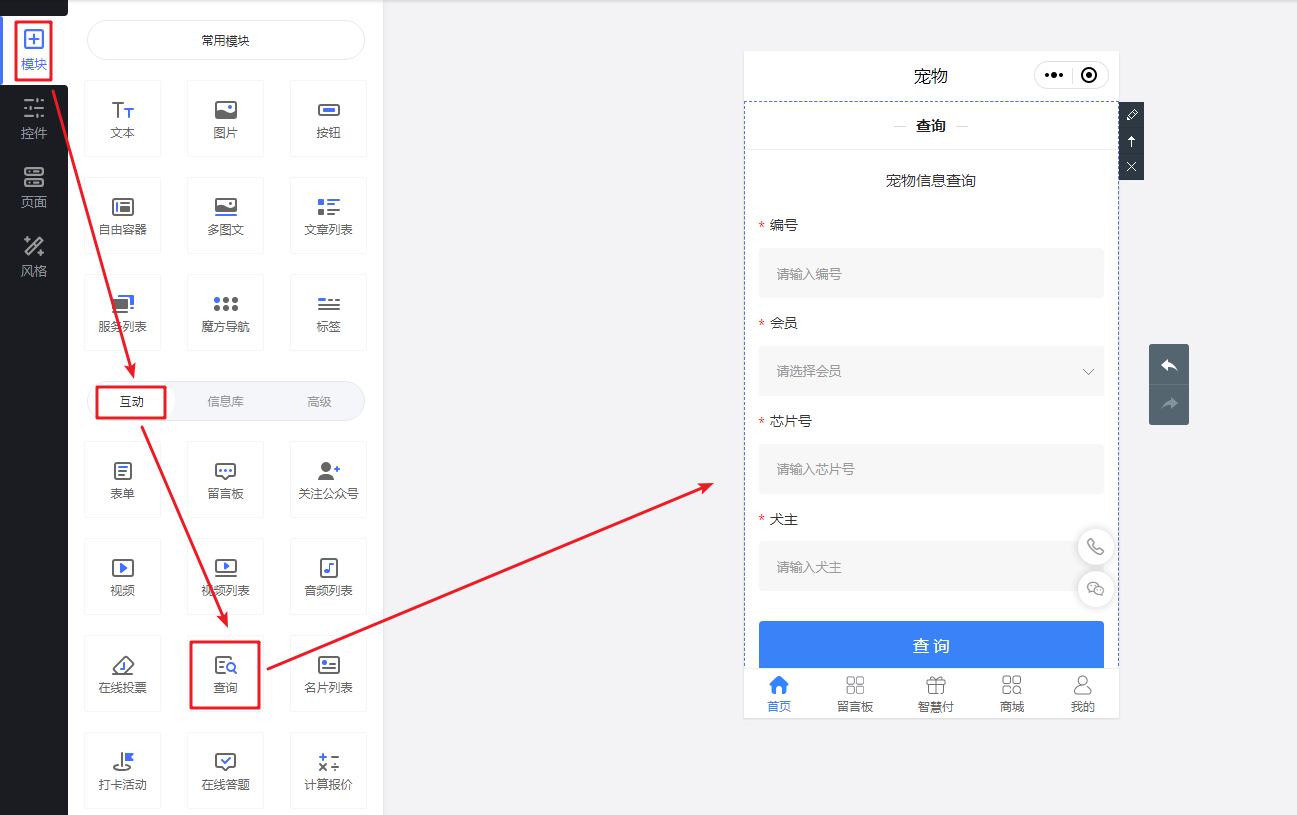Go to the 留言板 bottom tab
This screenshot has height=815, width=1297.
tap(855, 694)
